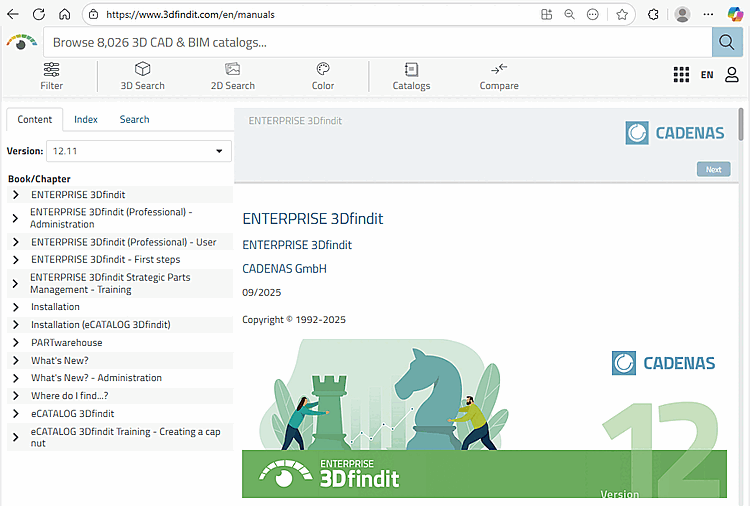750x506 pixels.
Task: Click the Next button
Action: point(713,169)
